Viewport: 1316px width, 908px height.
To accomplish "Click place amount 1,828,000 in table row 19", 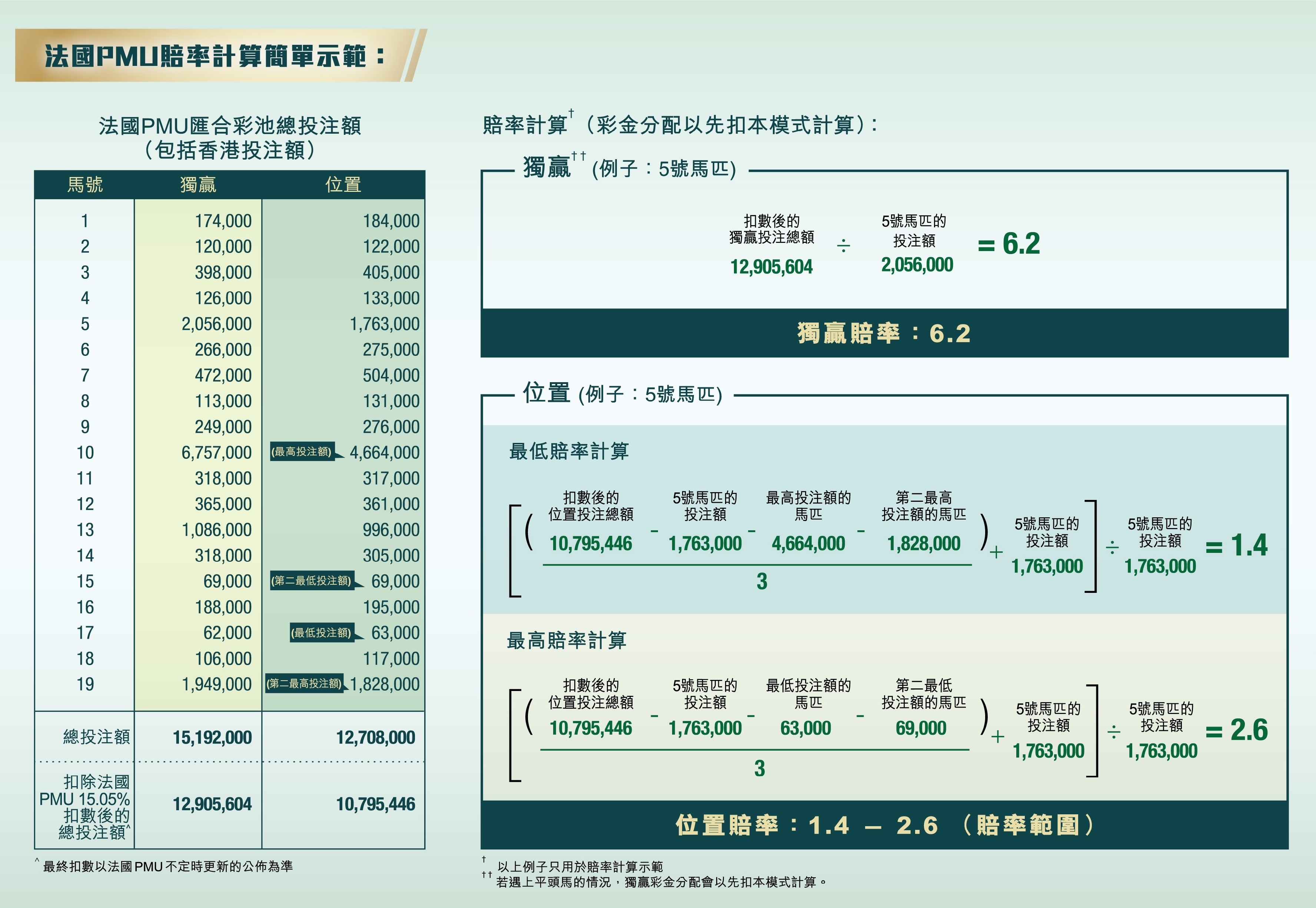I will [x=384, y=684].
